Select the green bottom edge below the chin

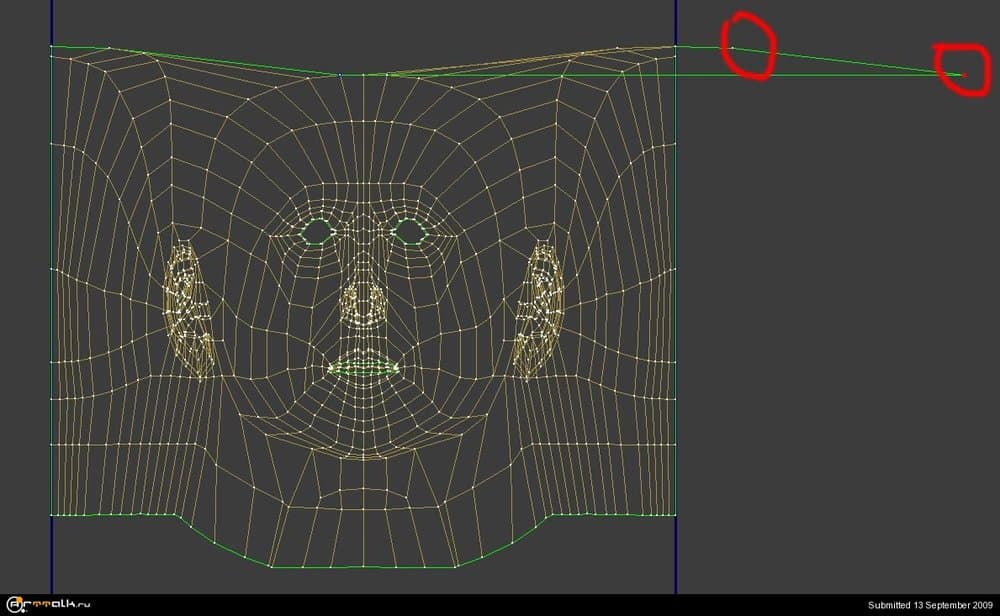363,567
